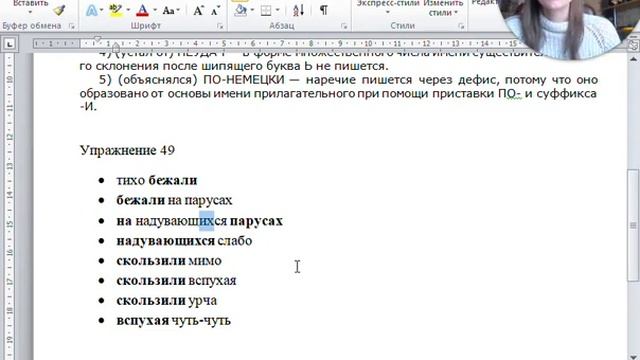Viewport: 640px width, 360px height.
Task: Click the tab stop selector box
Action: coord(9,44)
